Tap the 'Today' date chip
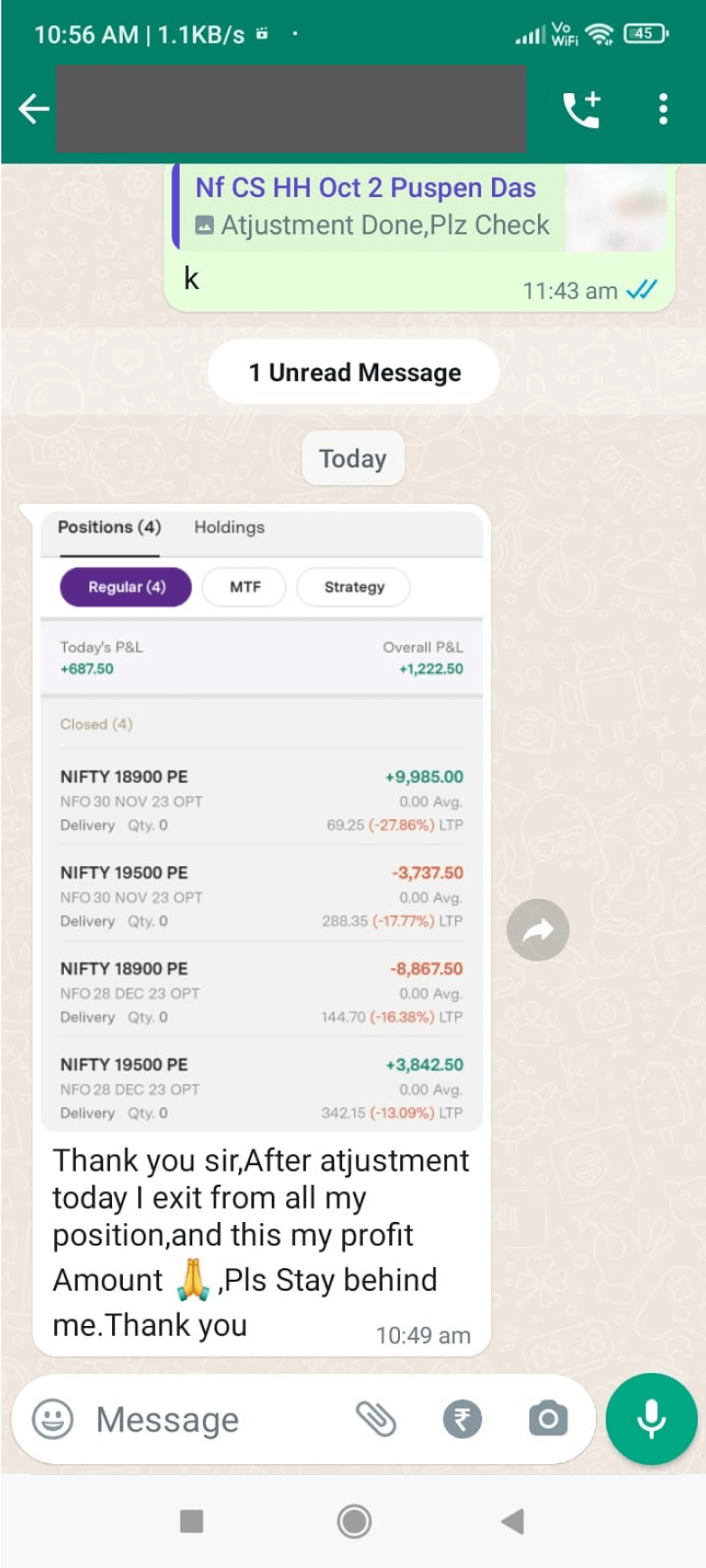 point(353,459)
